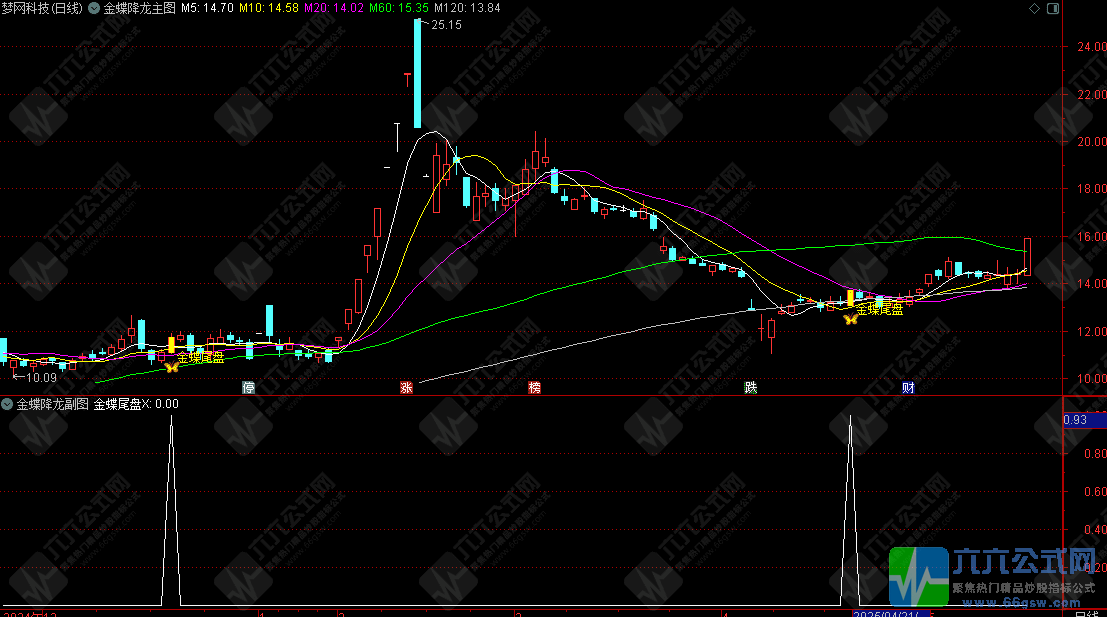Expand the 金蝶降龙副图 indicator dropdown arrow
Image resolution: width=1107 pixels, height=617 pixels.
[x=7, y=405]
